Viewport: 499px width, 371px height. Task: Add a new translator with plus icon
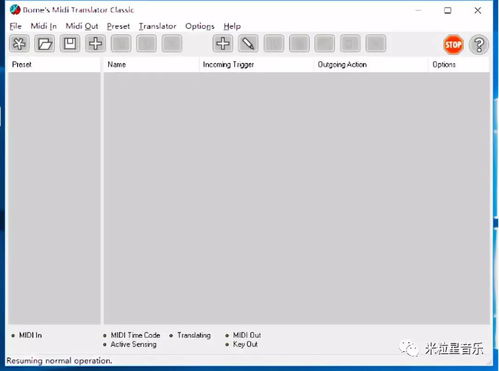pos(223,44)
